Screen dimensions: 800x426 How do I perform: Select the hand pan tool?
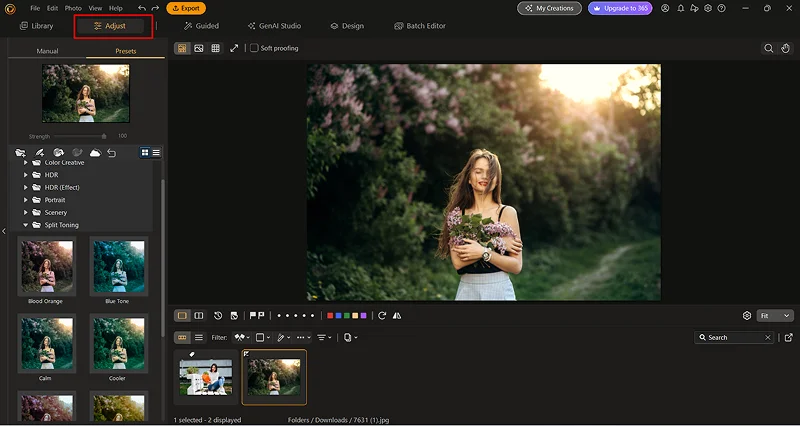coord(786,48)
